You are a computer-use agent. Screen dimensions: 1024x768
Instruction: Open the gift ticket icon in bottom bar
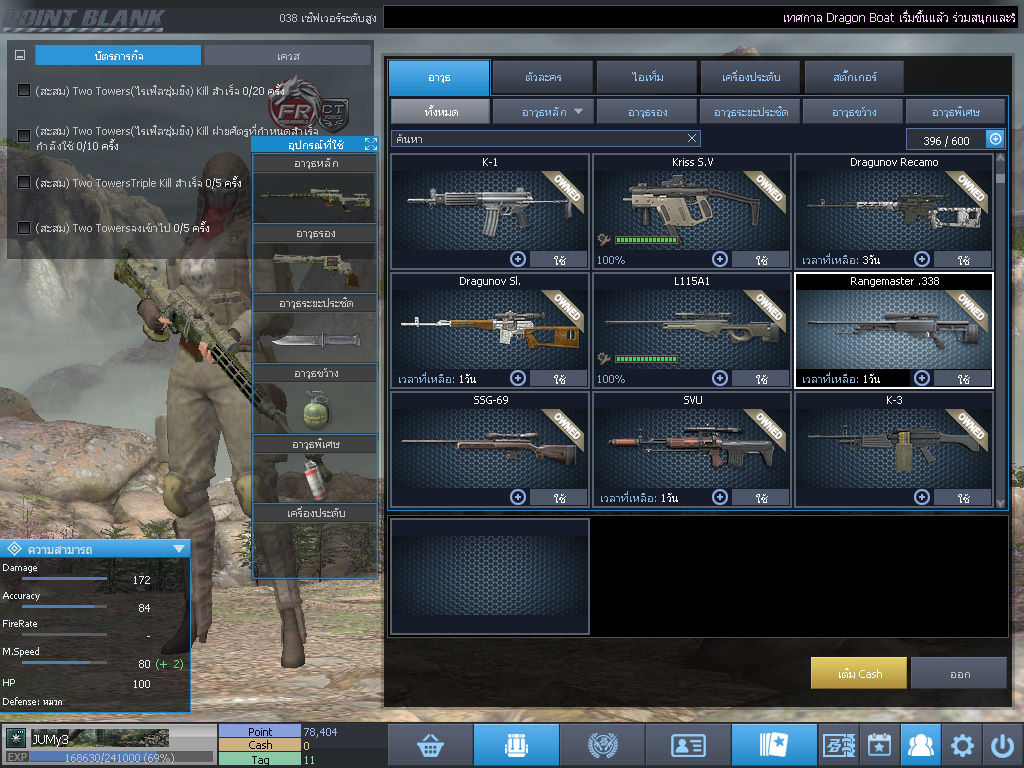coord(839,745)
